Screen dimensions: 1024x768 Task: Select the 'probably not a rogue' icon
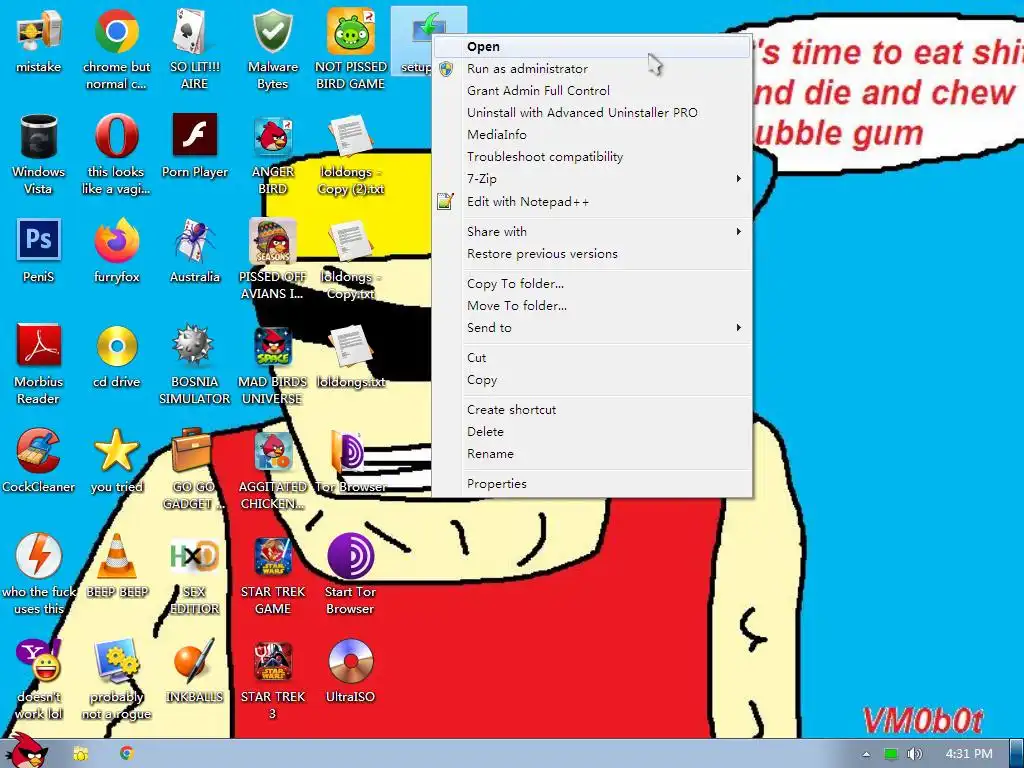click(x=116, y=680)
